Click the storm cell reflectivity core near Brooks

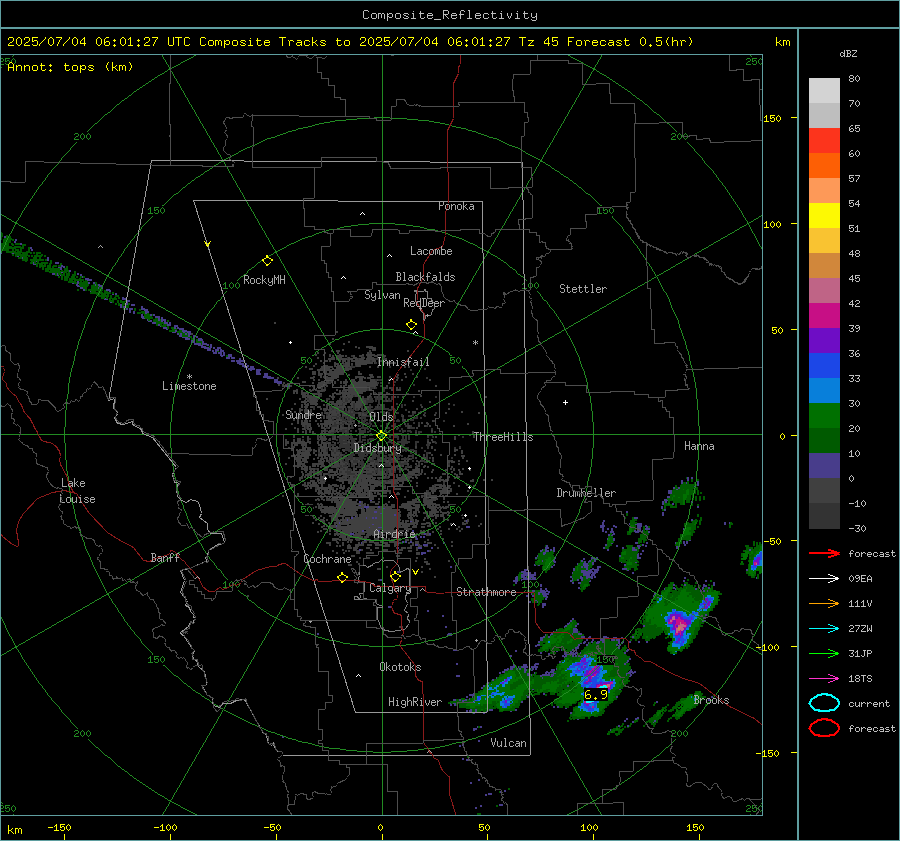tap(680, 624)
